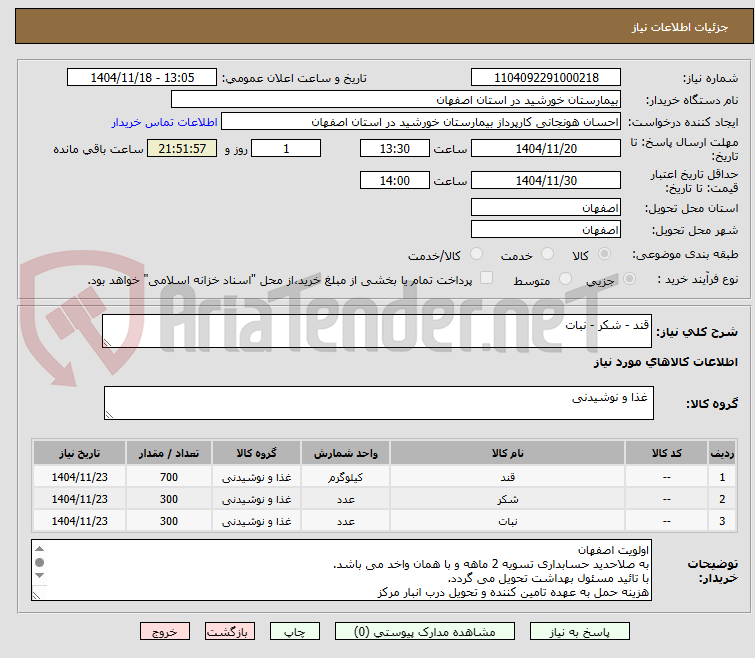Click the بازگشت back button

click(x=230, y=632)
